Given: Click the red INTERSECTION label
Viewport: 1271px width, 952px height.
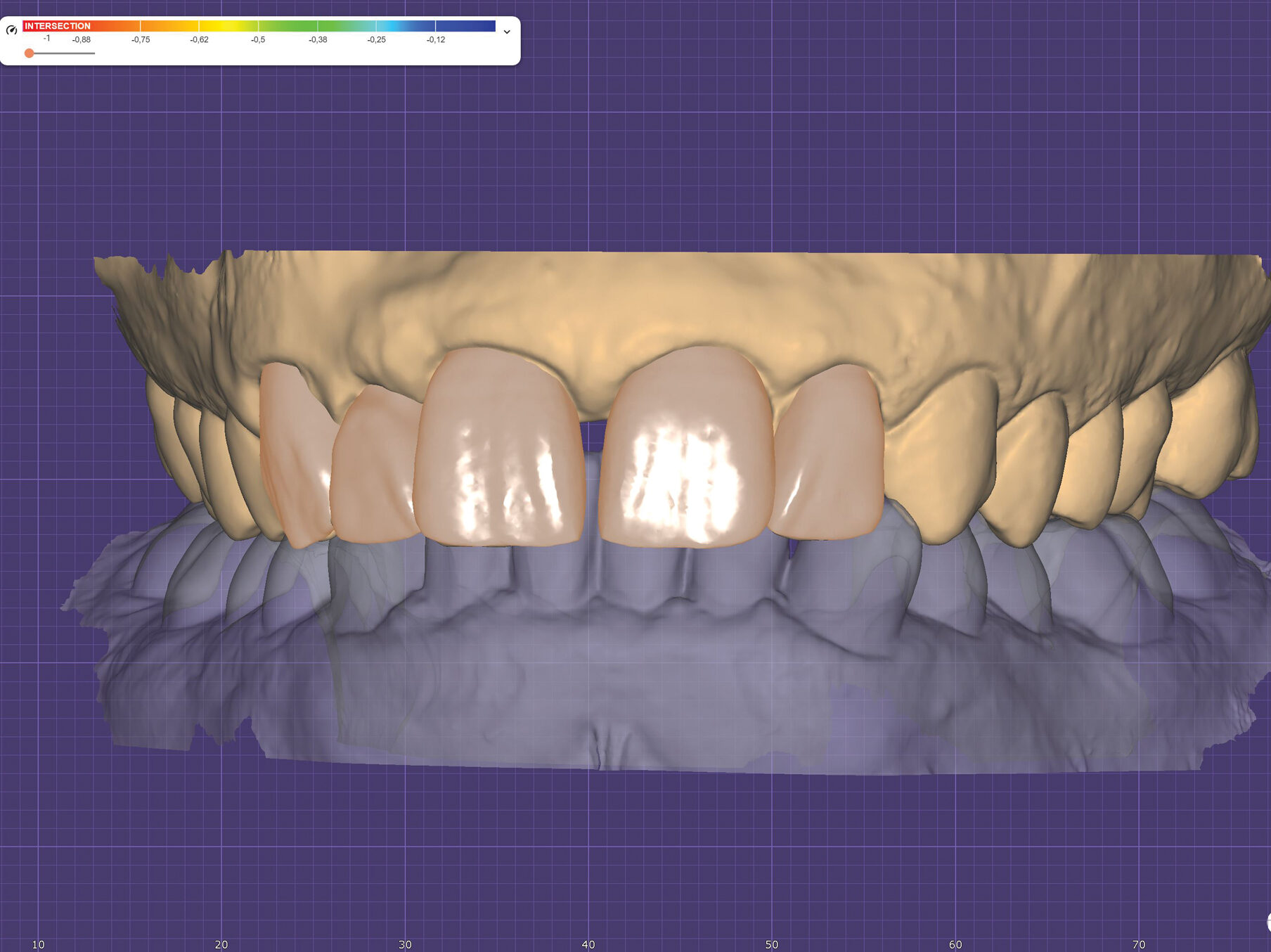Looking at the screenshot, I should point(57,26).
